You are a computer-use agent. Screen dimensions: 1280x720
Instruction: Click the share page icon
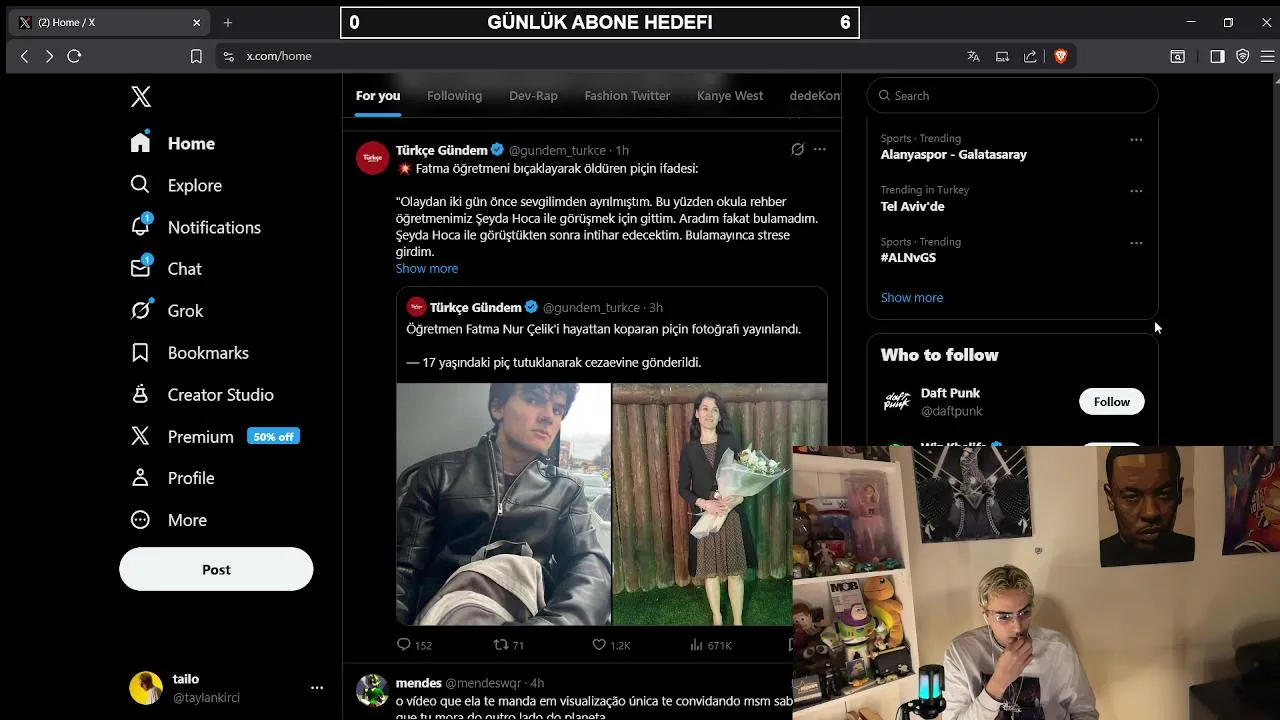(1030, 56)
